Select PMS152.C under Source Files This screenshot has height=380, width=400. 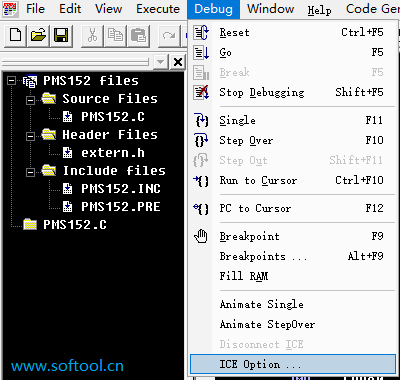(x=113, y=117)
